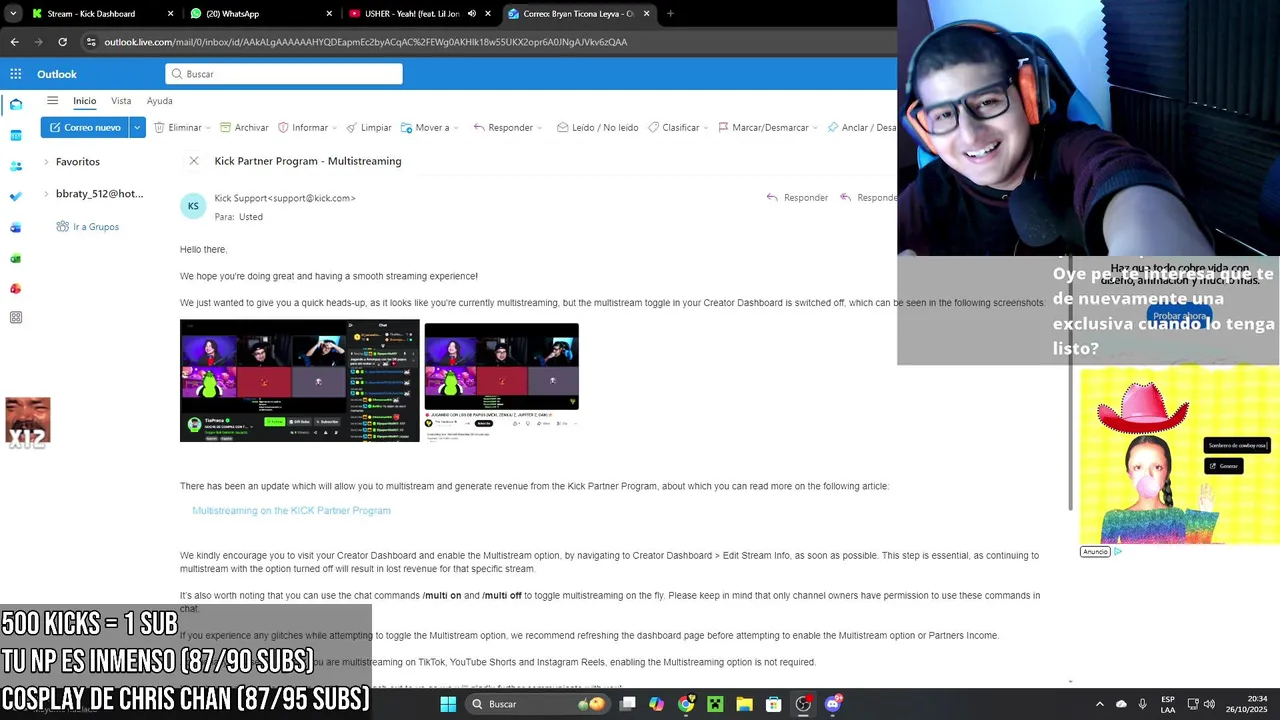The width and height of the screenshot is (1280, 720).
Task: Open the Eliminar dropdown arrow
Action: 209,128
